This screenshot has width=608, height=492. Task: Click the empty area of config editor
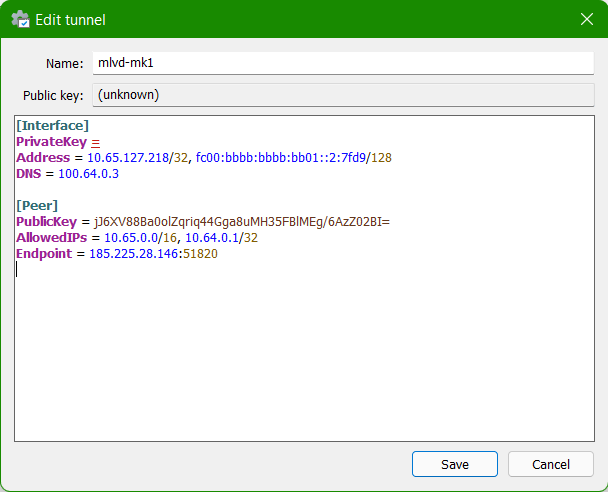coord(300,360)
